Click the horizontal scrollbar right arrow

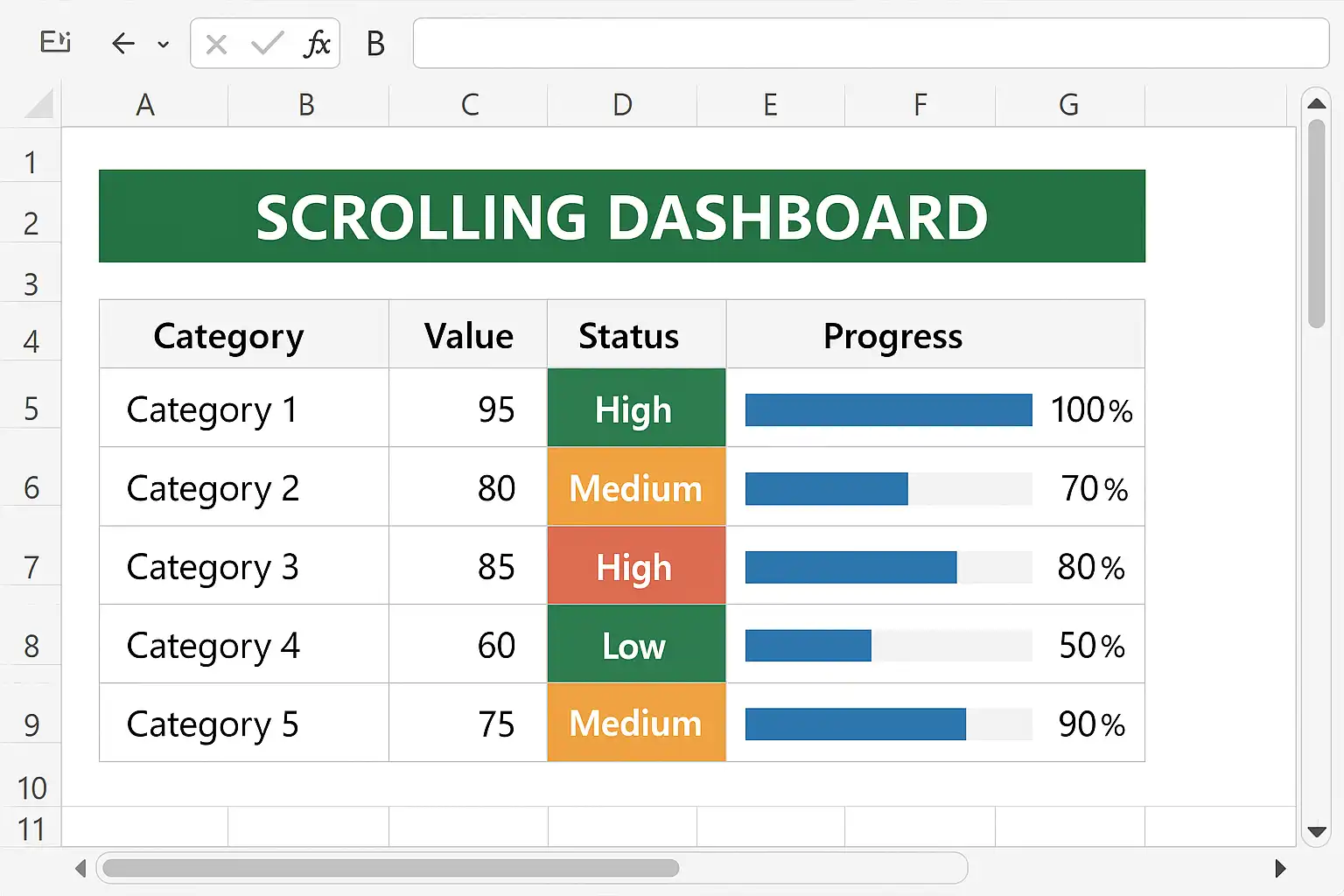click(1280, 868)
